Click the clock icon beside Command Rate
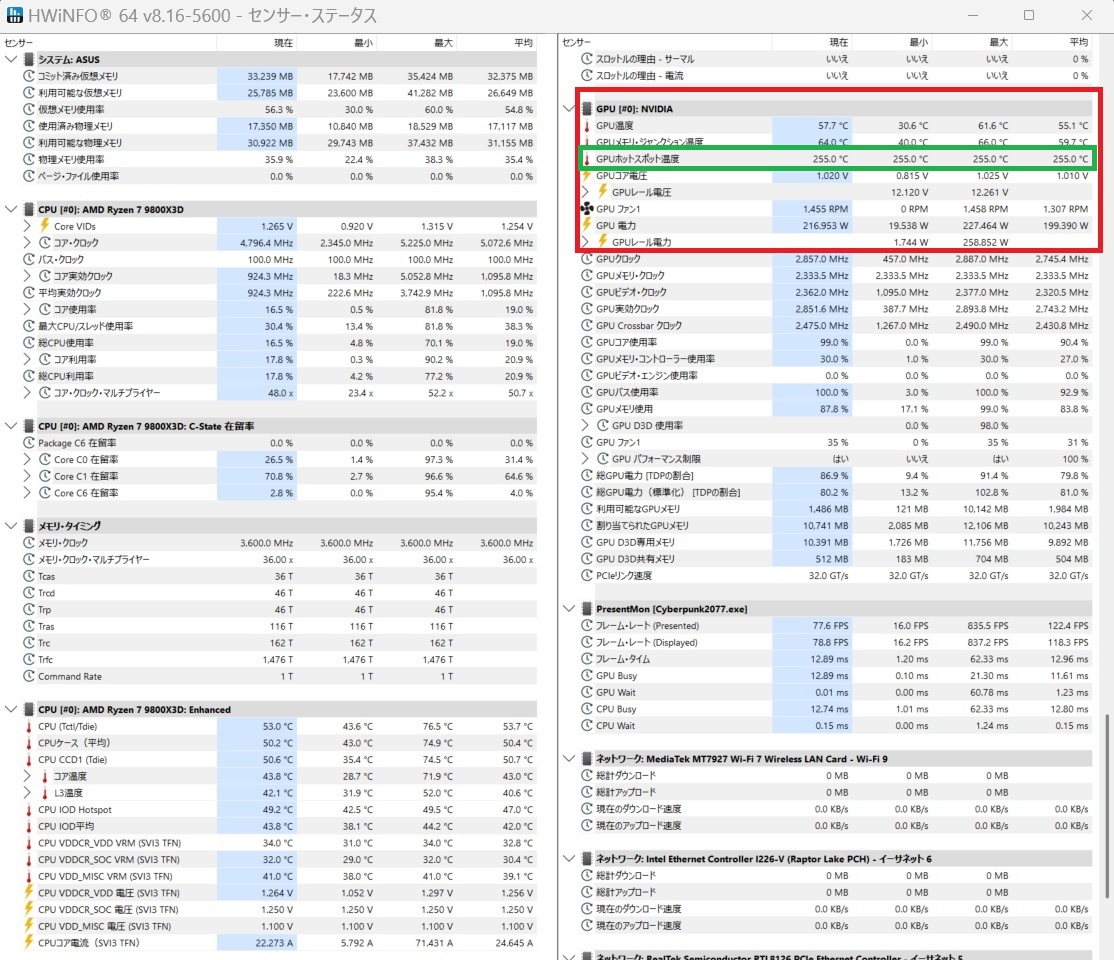Screen dimensions: 1114x960 click(28, 676)
